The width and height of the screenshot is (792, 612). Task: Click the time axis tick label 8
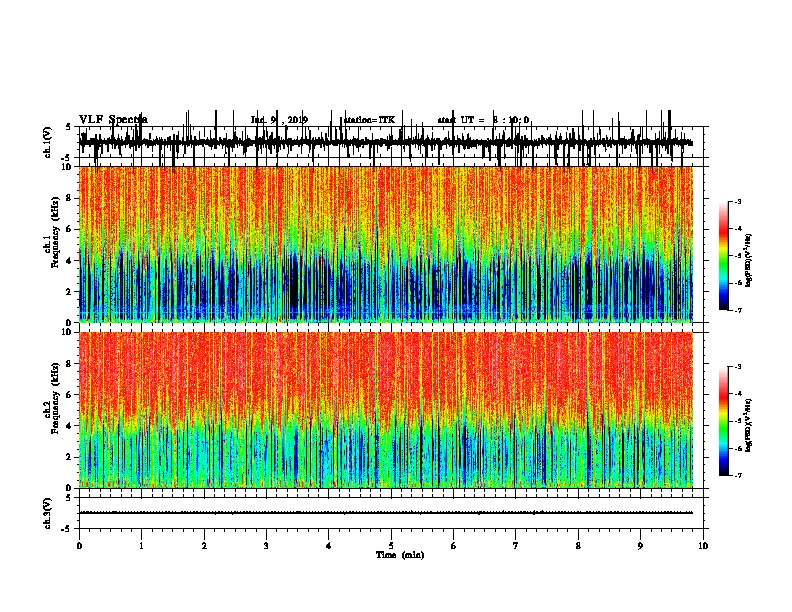tap(578, 546)
